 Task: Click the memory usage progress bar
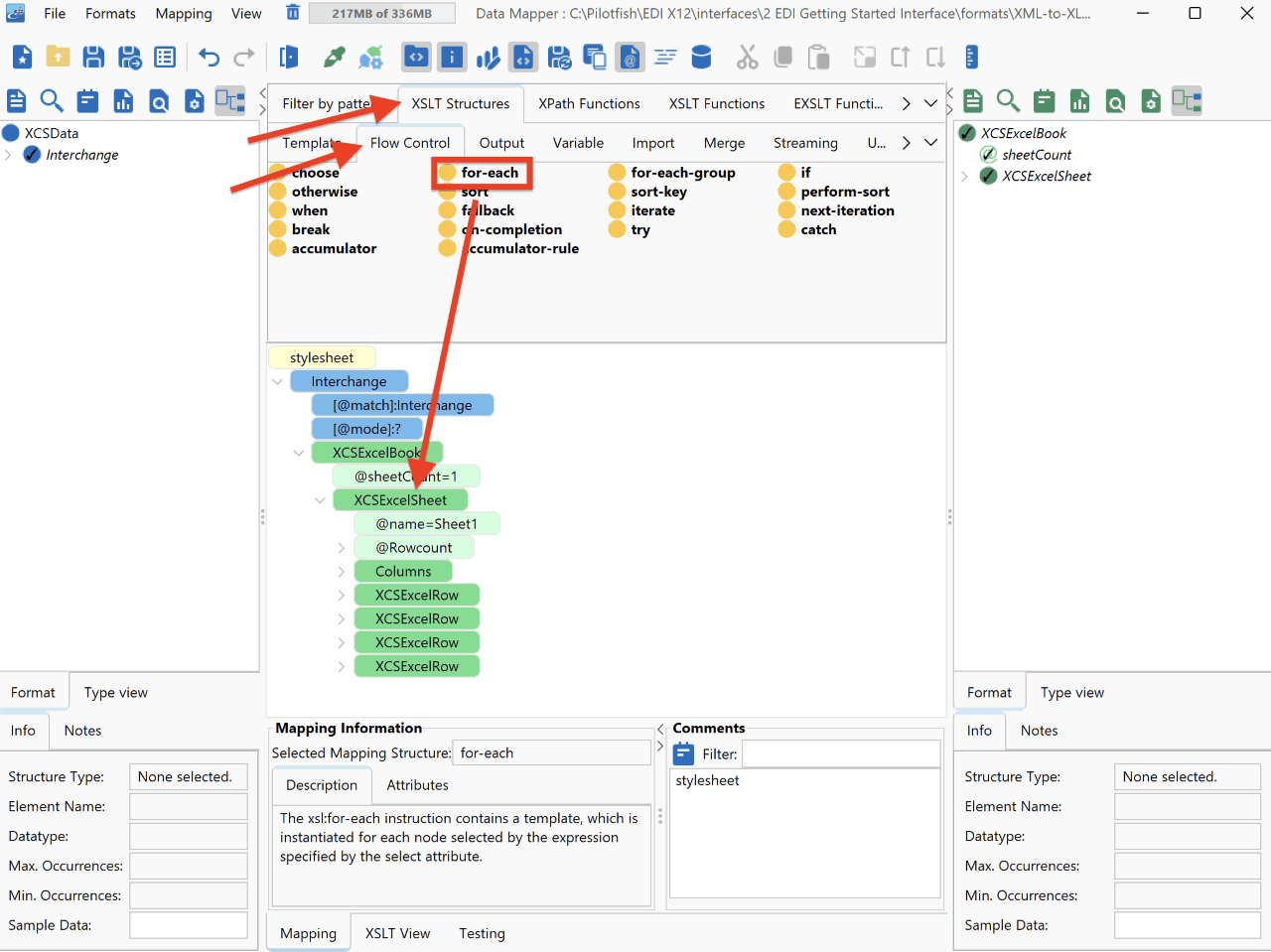[382, 13]
